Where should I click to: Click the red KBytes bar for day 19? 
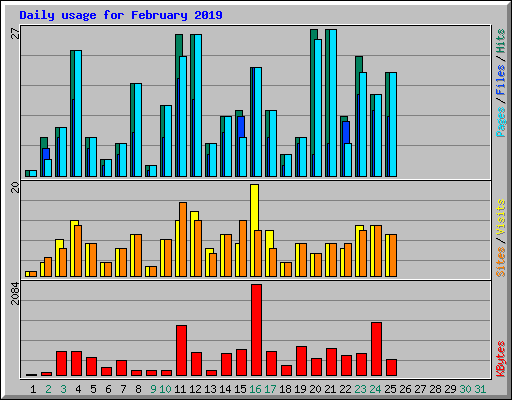(x=301, y=361)
